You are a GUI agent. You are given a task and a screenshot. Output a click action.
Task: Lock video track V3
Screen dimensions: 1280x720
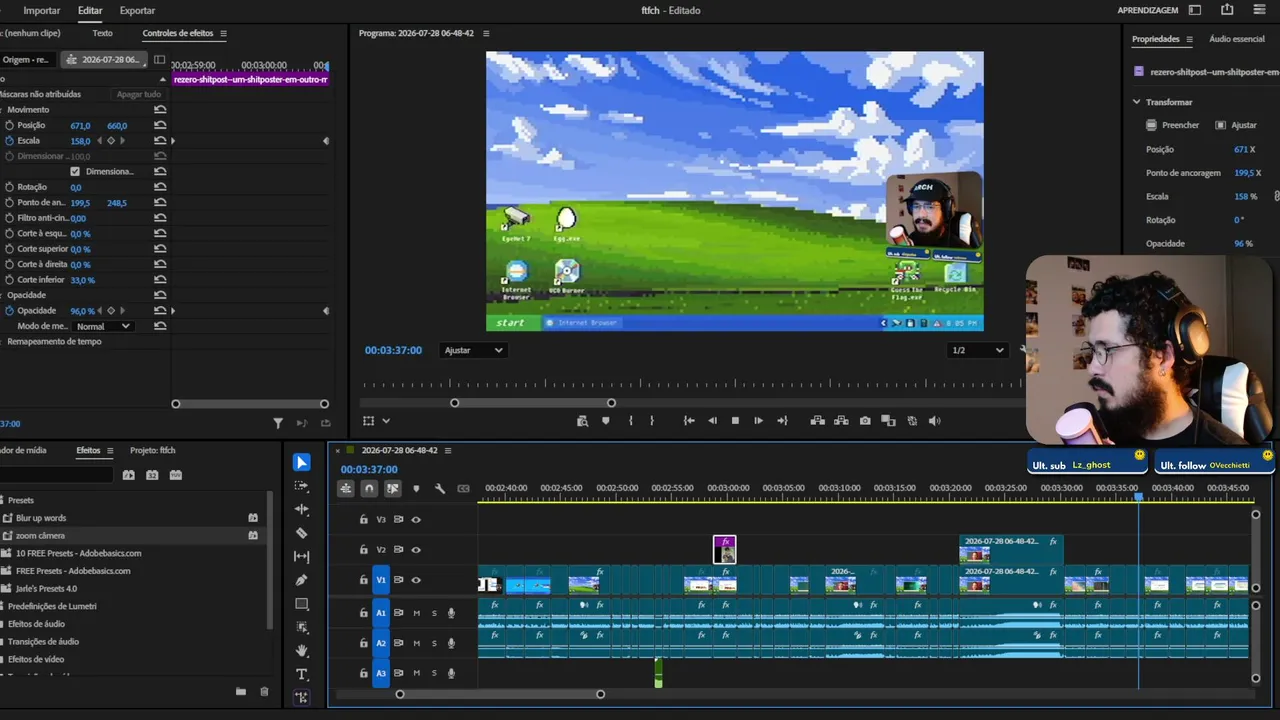[x=364, y=520]
